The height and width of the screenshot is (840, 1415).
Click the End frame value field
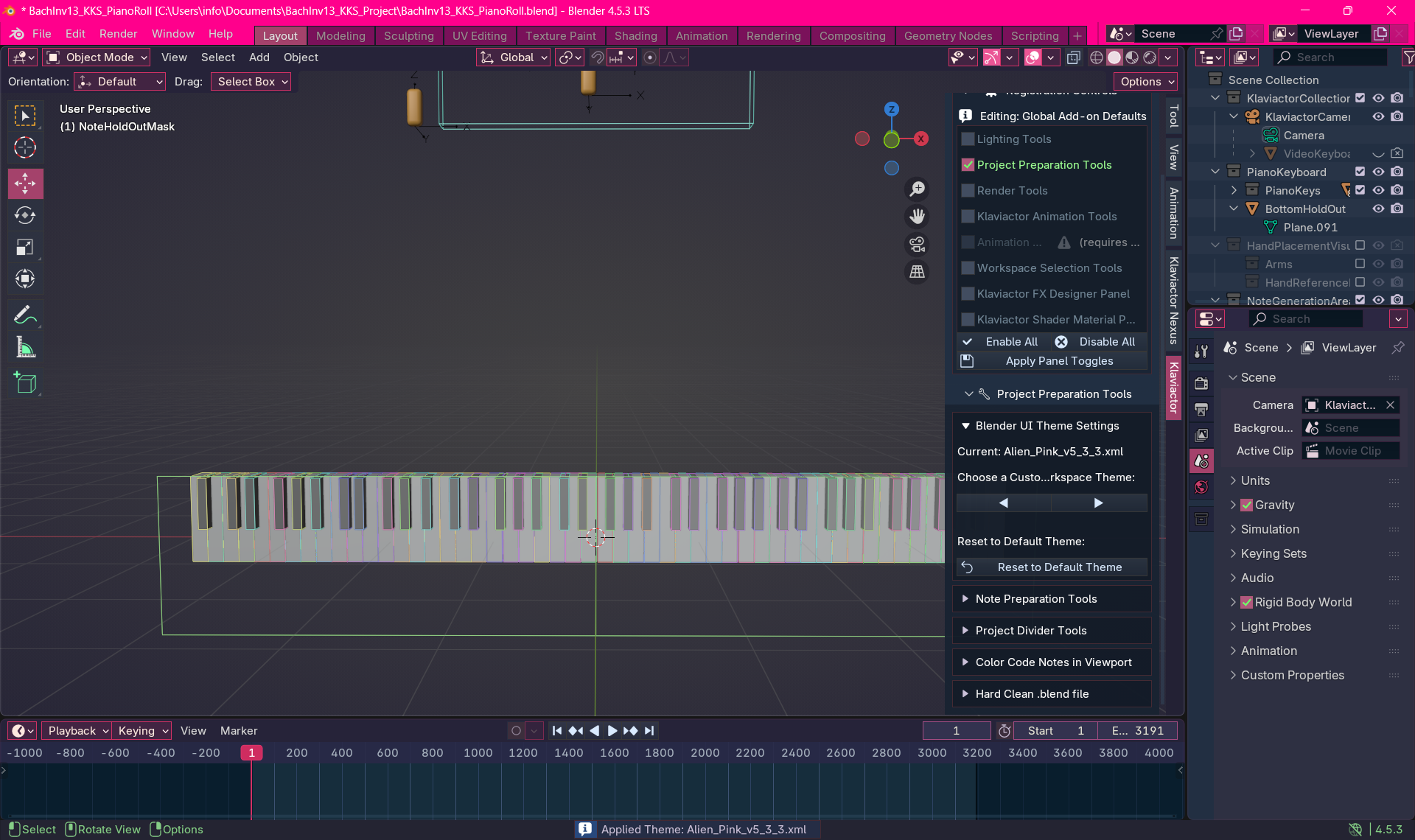pyautogui.click(x=1137, y=731)
